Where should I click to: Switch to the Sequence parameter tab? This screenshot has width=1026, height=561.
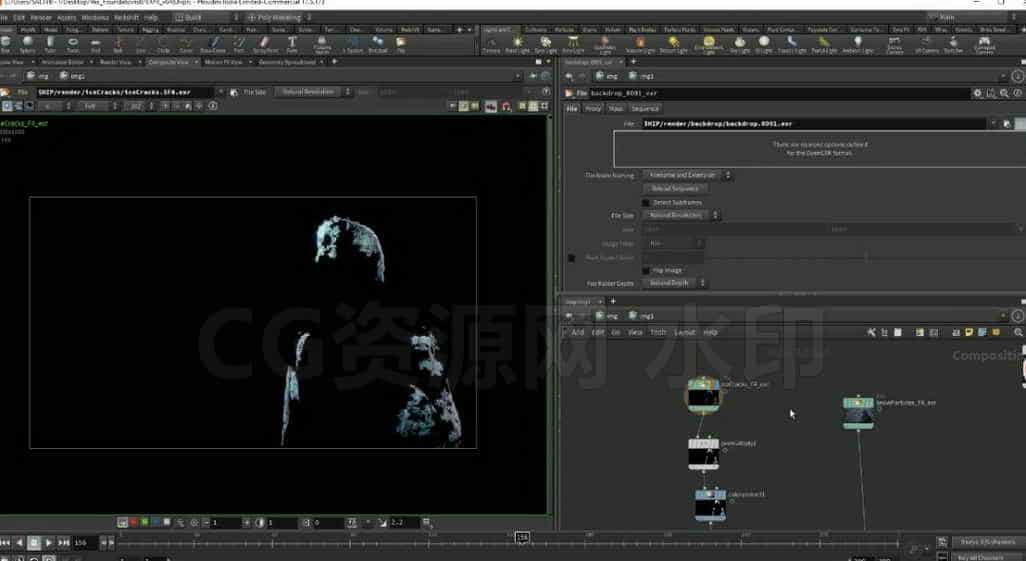point(645,109)
